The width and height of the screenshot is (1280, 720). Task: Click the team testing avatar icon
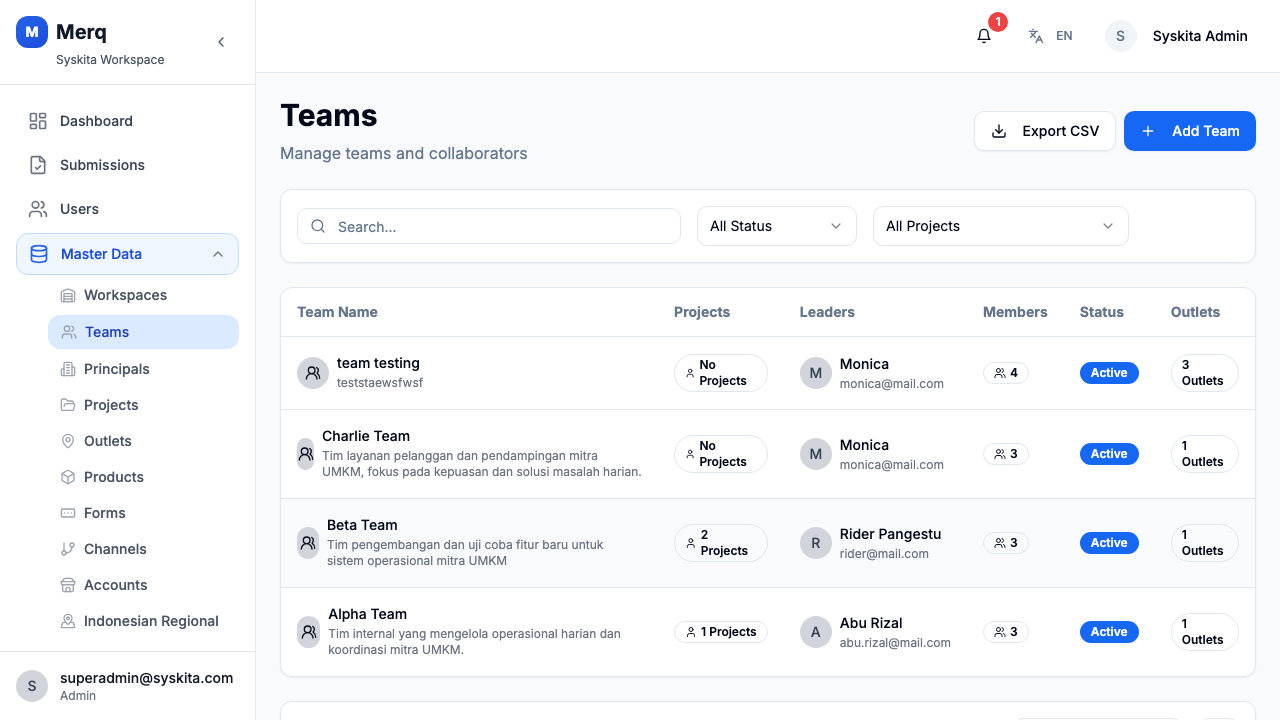pyautogui.click(x=313, y=373)
